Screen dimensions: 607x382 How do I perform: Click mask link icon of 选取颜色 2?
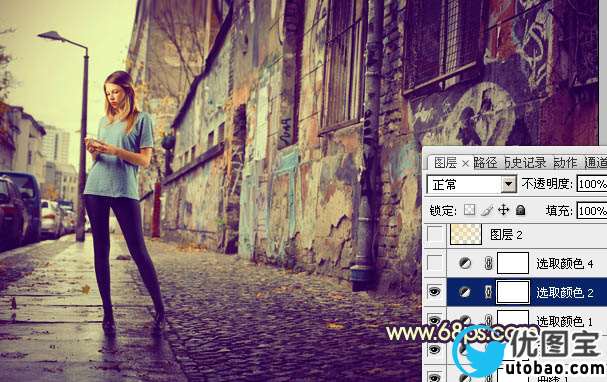[489, 293]
